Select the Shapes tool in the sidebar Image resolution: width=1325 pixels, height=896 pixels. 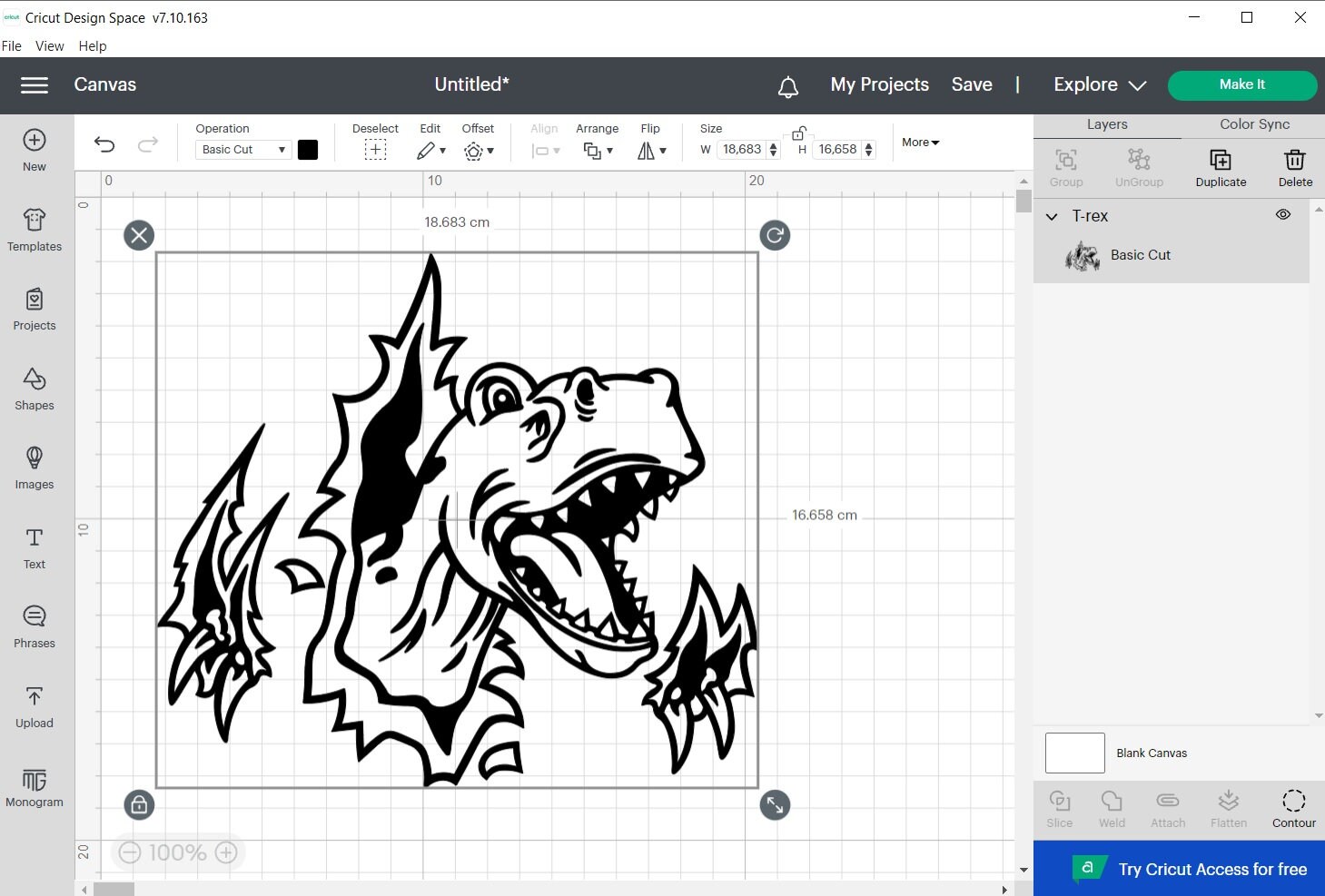tap(34, 389)
